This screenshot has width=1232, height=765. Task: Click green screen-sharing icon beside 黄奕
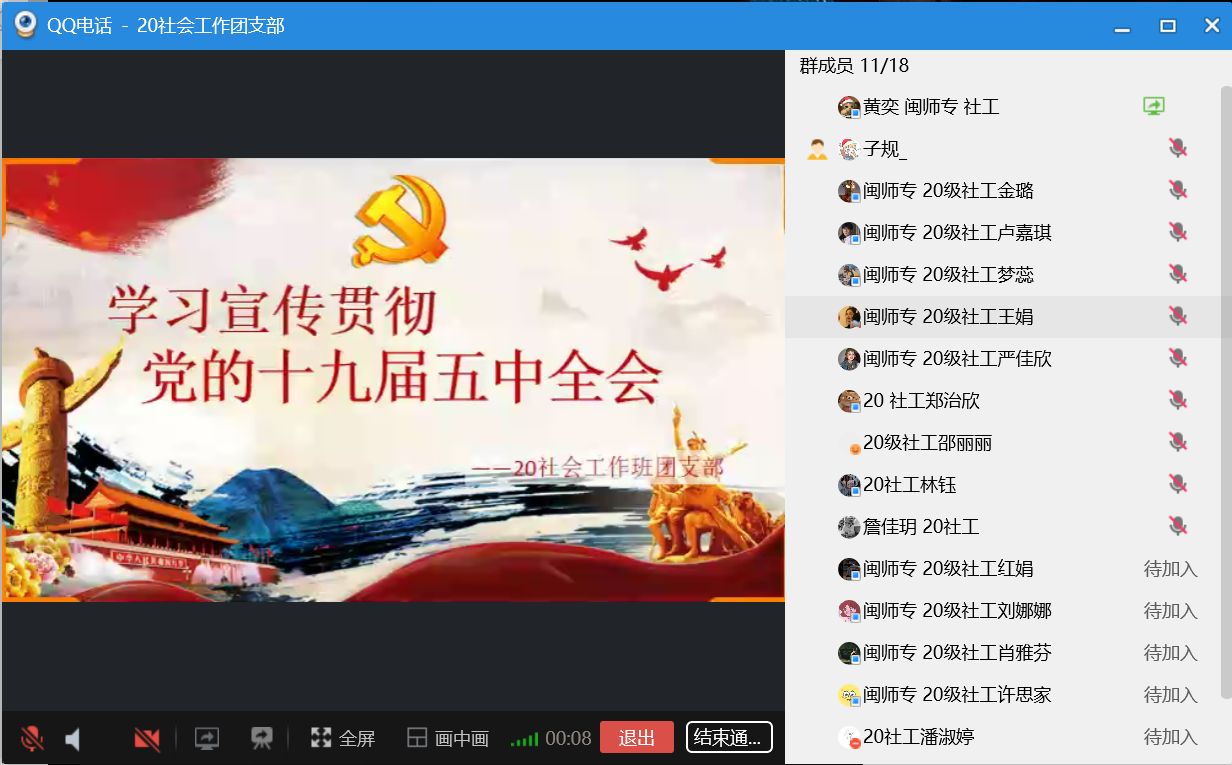point(1154,106)
